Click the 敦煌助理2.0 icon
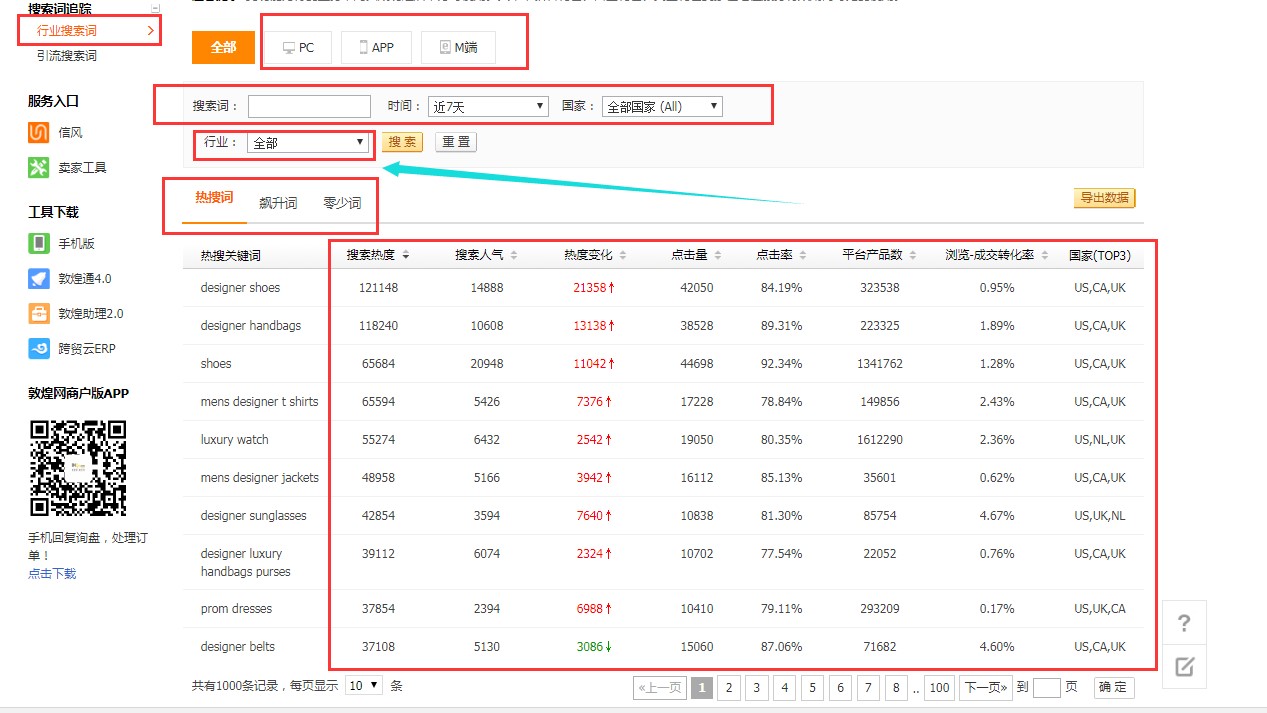Image resolution: width=1267 pixels, height=713 pixels. coord(39,313)
